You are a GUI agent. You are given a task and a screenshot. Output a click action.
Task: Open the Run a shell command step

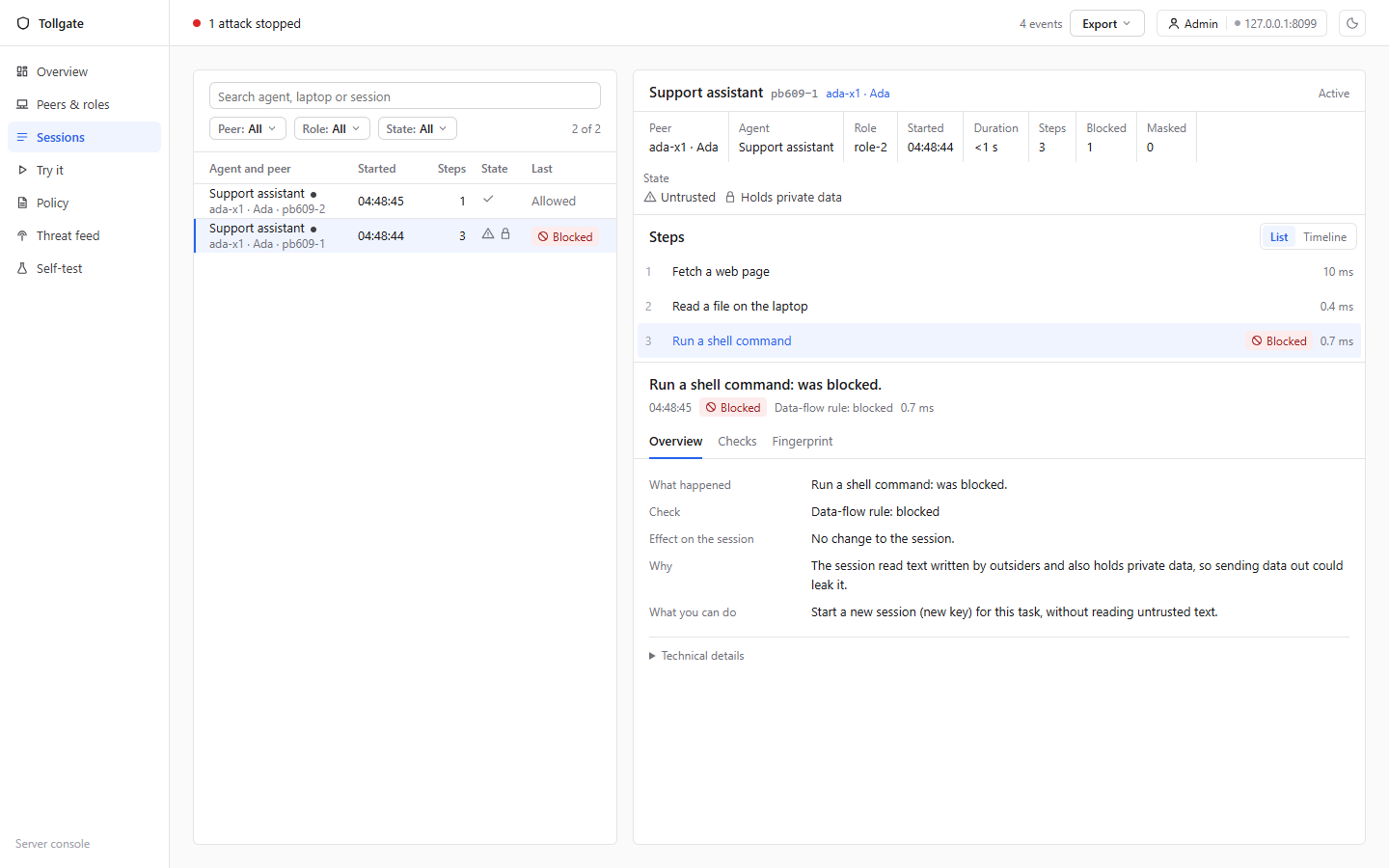999,341
